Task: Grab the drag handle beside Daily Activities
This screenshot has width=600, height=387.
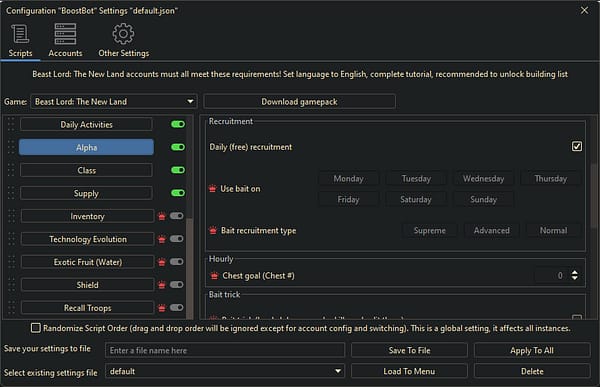Action: [11, 124]
